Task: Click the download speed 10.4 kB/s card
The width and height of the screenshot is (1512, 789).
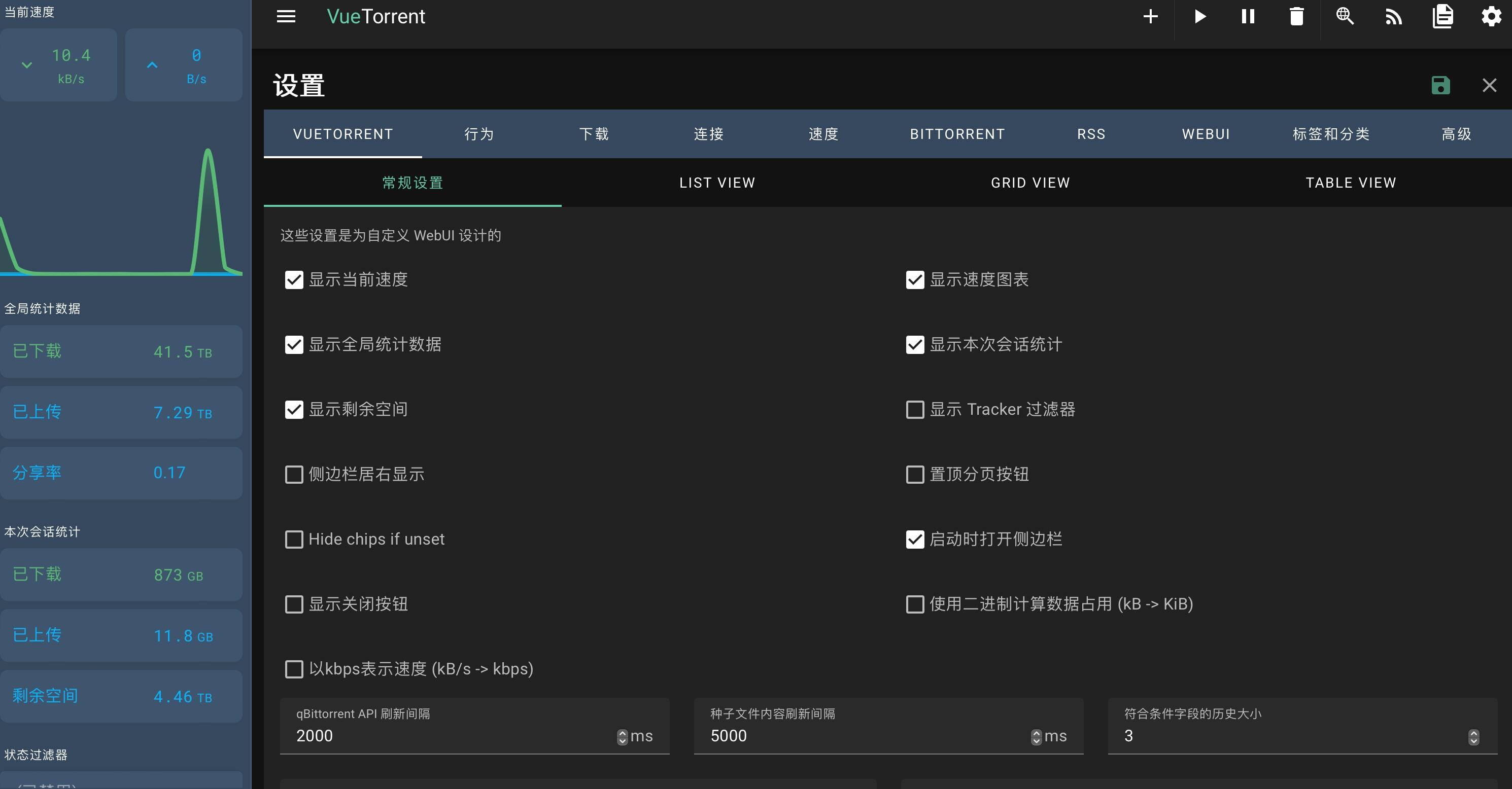Action: point(58,65)
